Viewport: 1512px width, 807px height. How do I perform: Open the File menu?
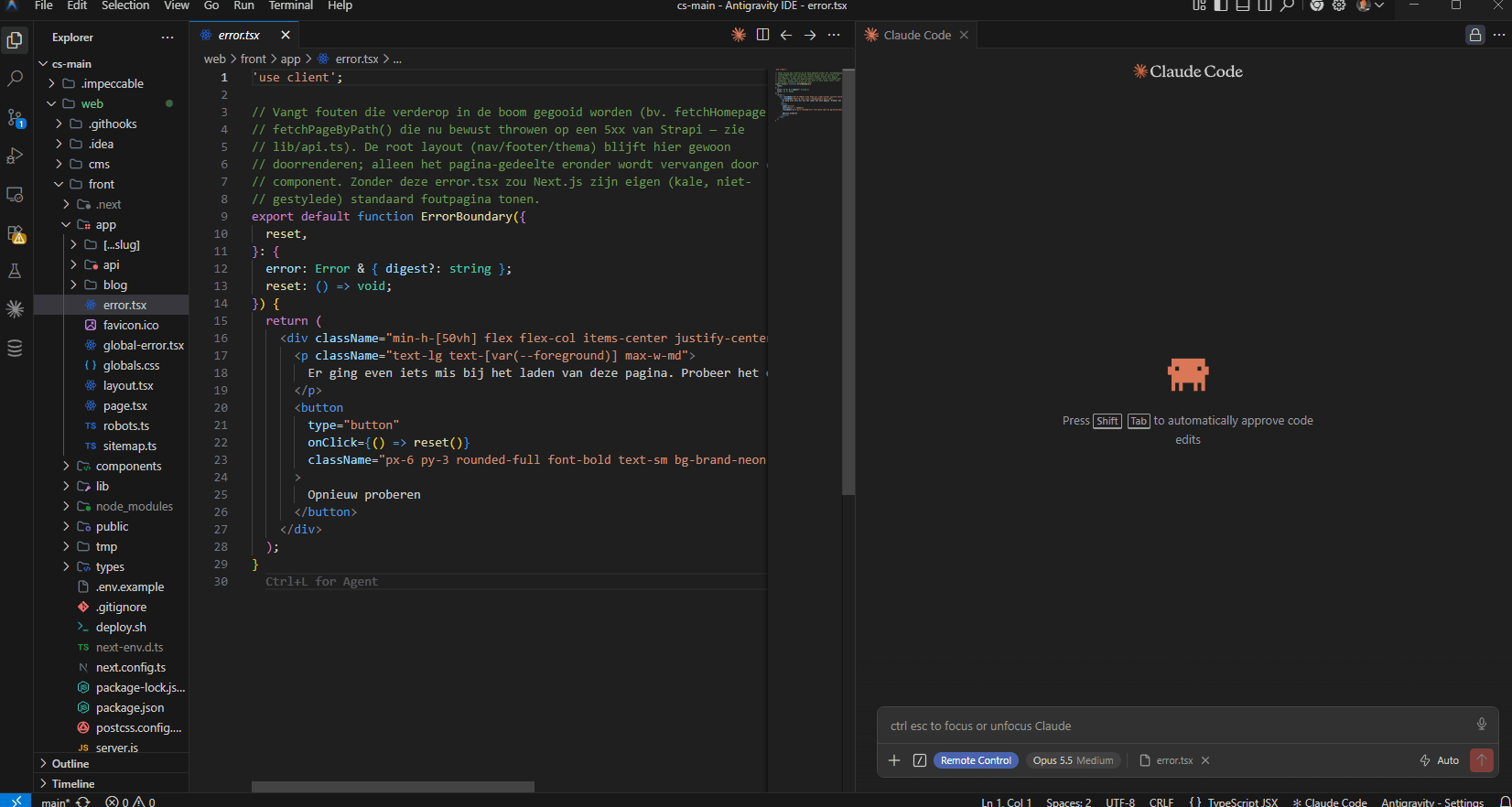[x=43, y=5]
